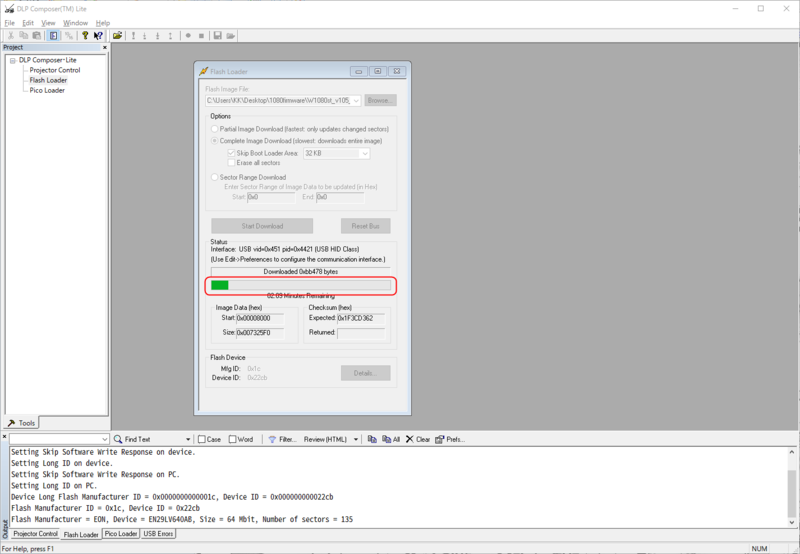Viewport: 800px width, 554px height.
Task: Click the Checksum Expected field
Action: (x=361, y=318)
